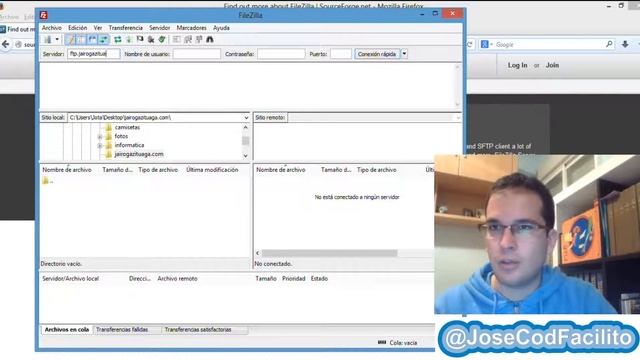Open the Site Manager icon
This screenshot has height=360, width=640.
[x=48, y=40]
